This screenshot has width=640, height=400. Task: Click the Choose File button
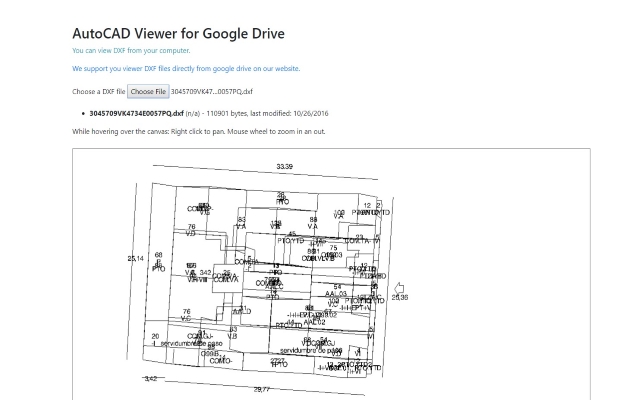[x=148, y=91]
